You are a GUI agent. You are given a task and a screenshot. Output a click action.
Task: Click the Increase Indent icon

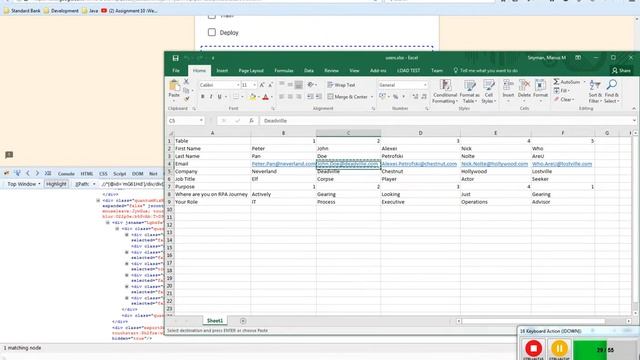click(319, 97)
